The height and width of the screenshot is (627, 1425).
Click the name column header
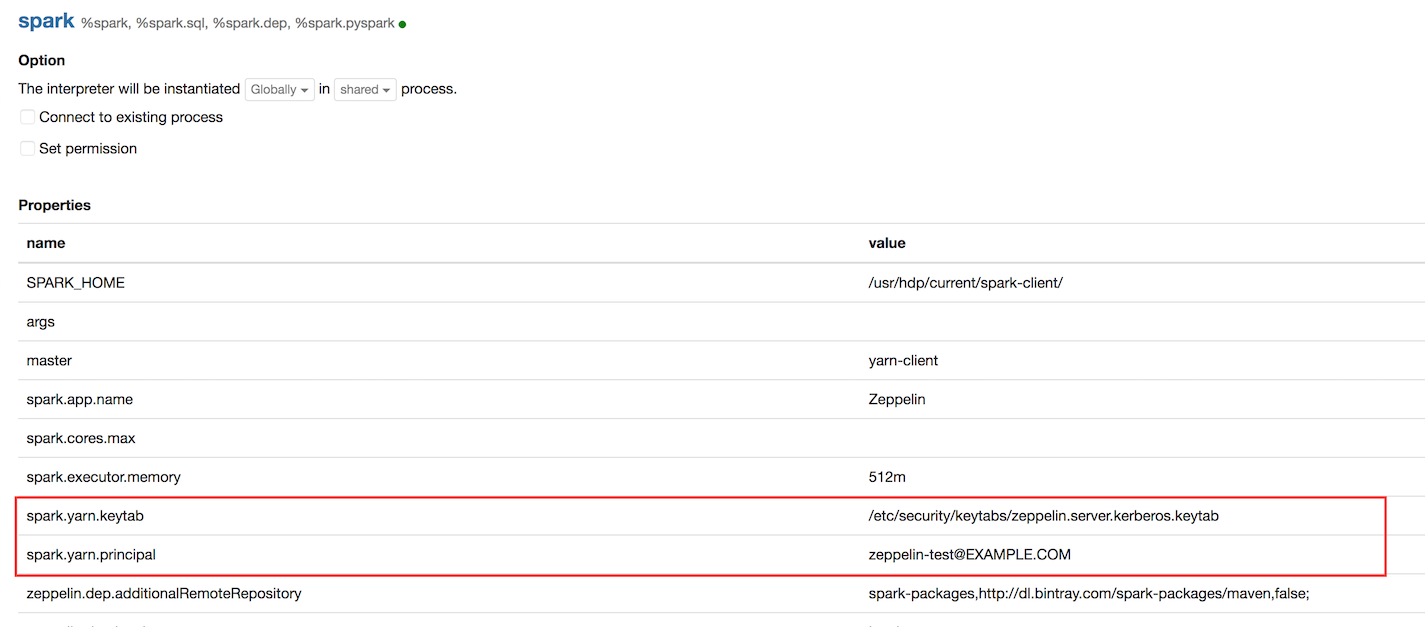click(46, 243)
